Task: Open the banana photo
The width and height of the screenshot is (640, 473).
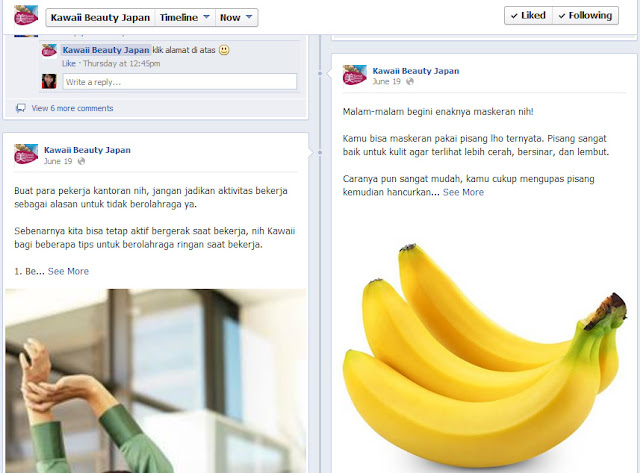Action: [x=484, y=355]
